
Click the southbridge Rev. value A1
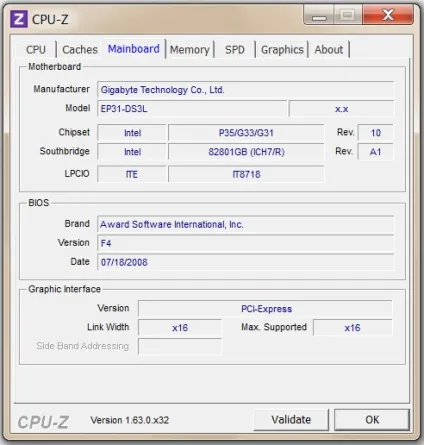pos(375,152)
